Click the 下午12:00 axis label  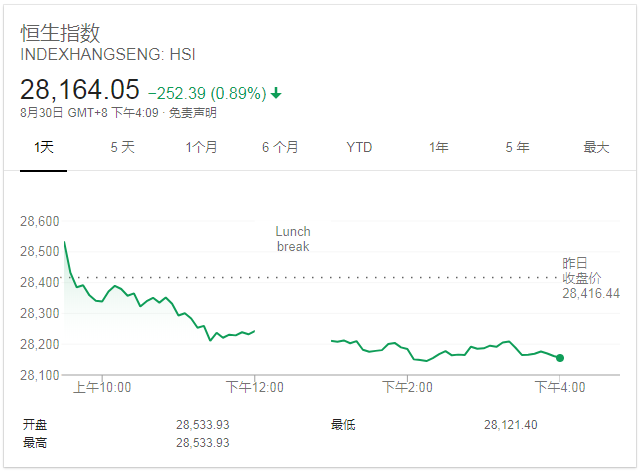255,387
